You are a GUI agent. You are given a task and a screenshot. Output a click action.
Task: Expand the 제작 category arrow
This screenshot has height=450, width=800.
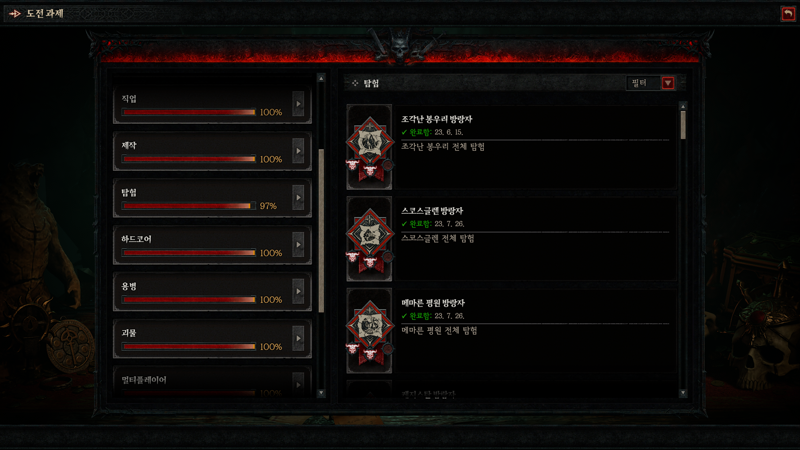pyautogui.click(x=298, y=151)
